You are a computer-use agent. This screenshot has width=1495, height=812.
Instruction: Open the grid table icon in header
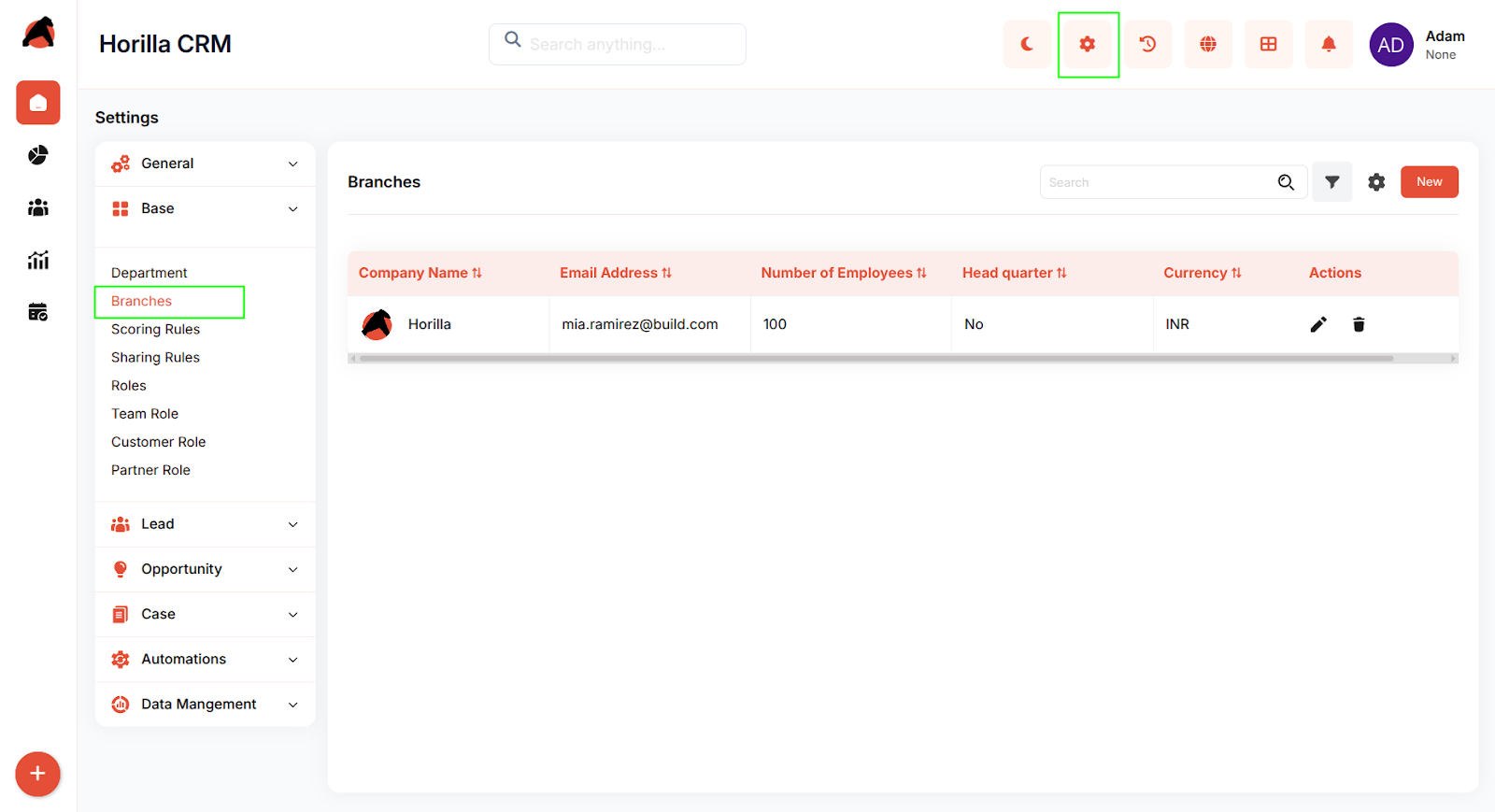click(x=1269, y=44)
